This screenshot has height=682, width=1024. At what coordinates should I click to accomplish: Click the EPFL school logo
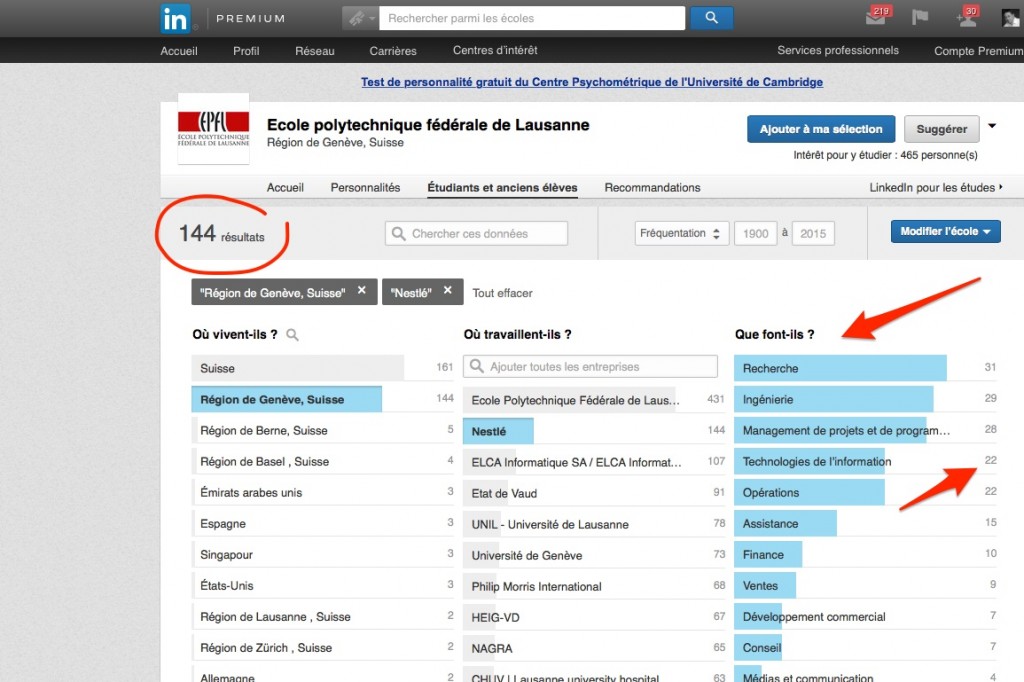click(214, 128)
